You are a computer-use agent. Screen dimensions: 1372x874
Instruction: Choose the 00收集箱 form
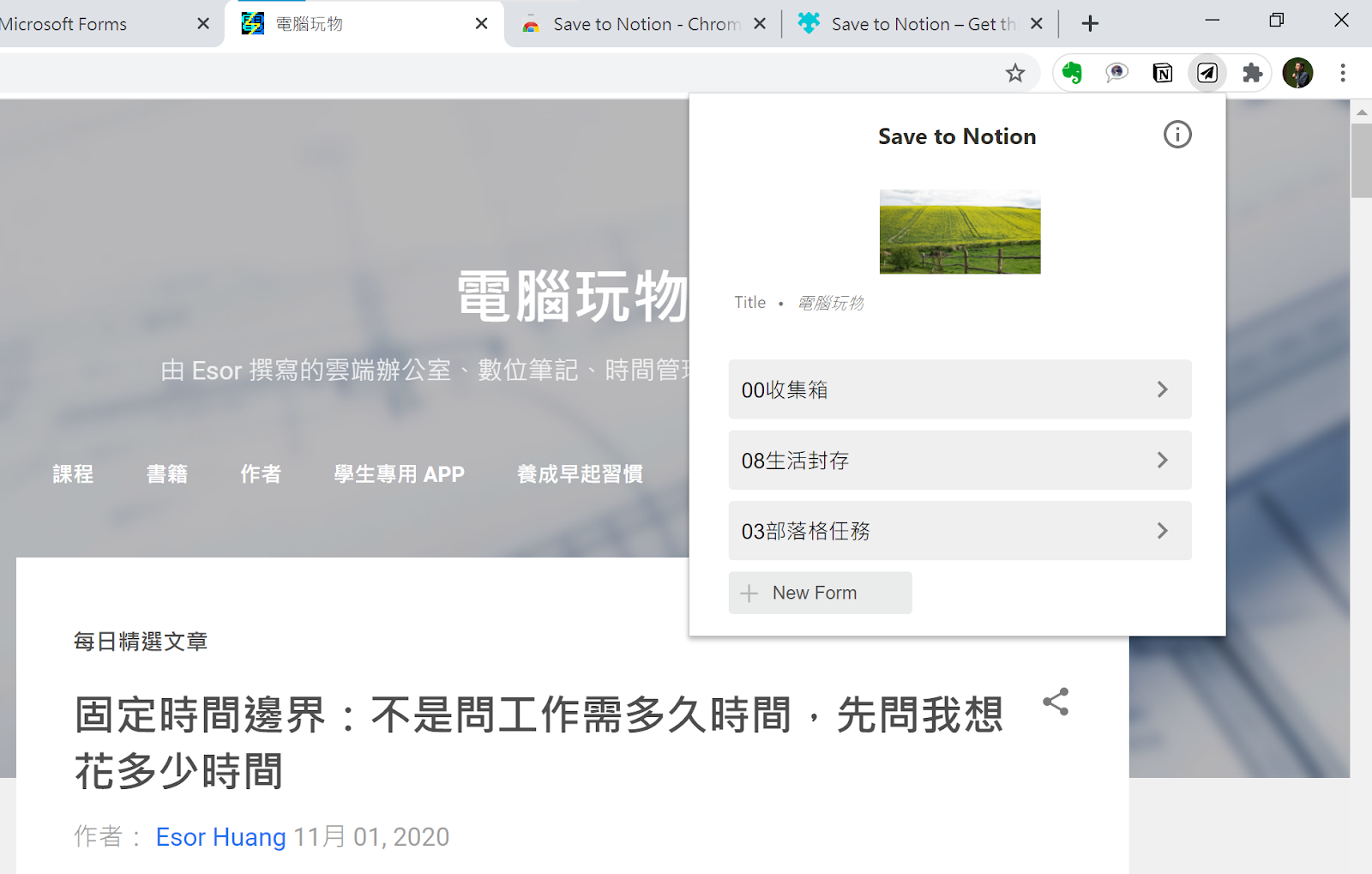(960, 389)
